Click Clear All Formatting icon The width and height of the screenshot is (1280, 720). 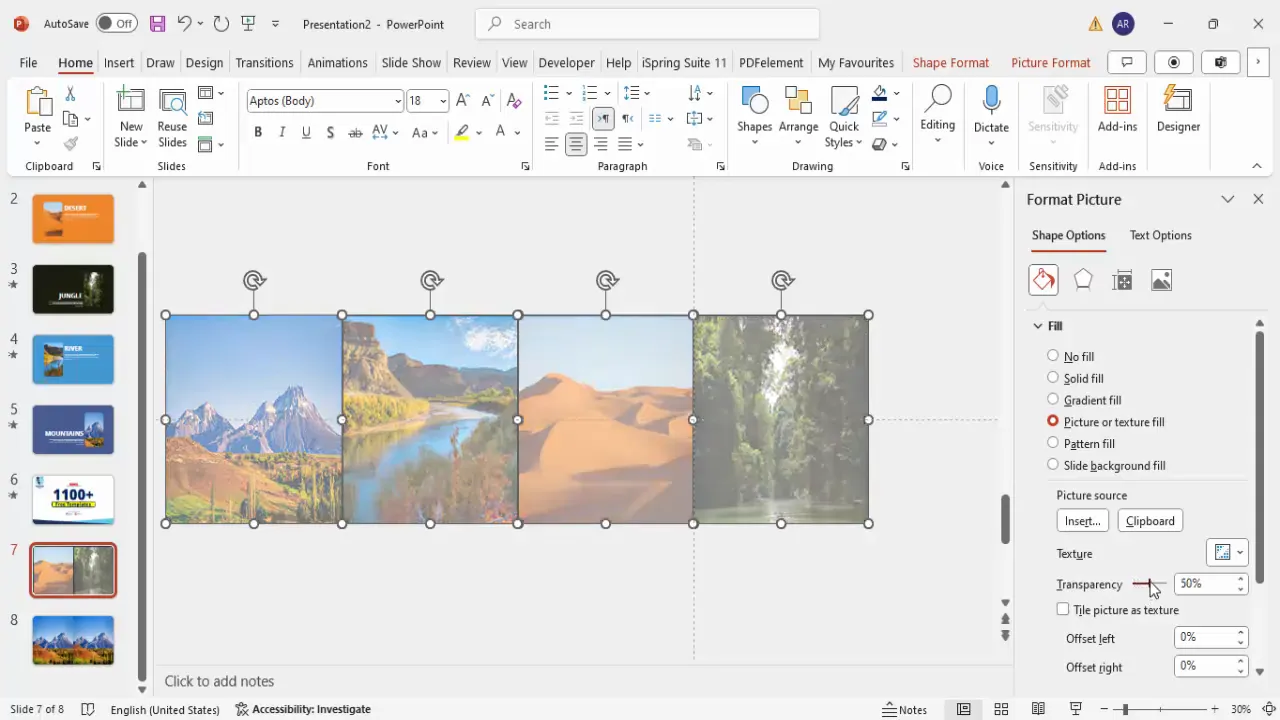click(514, 100)
